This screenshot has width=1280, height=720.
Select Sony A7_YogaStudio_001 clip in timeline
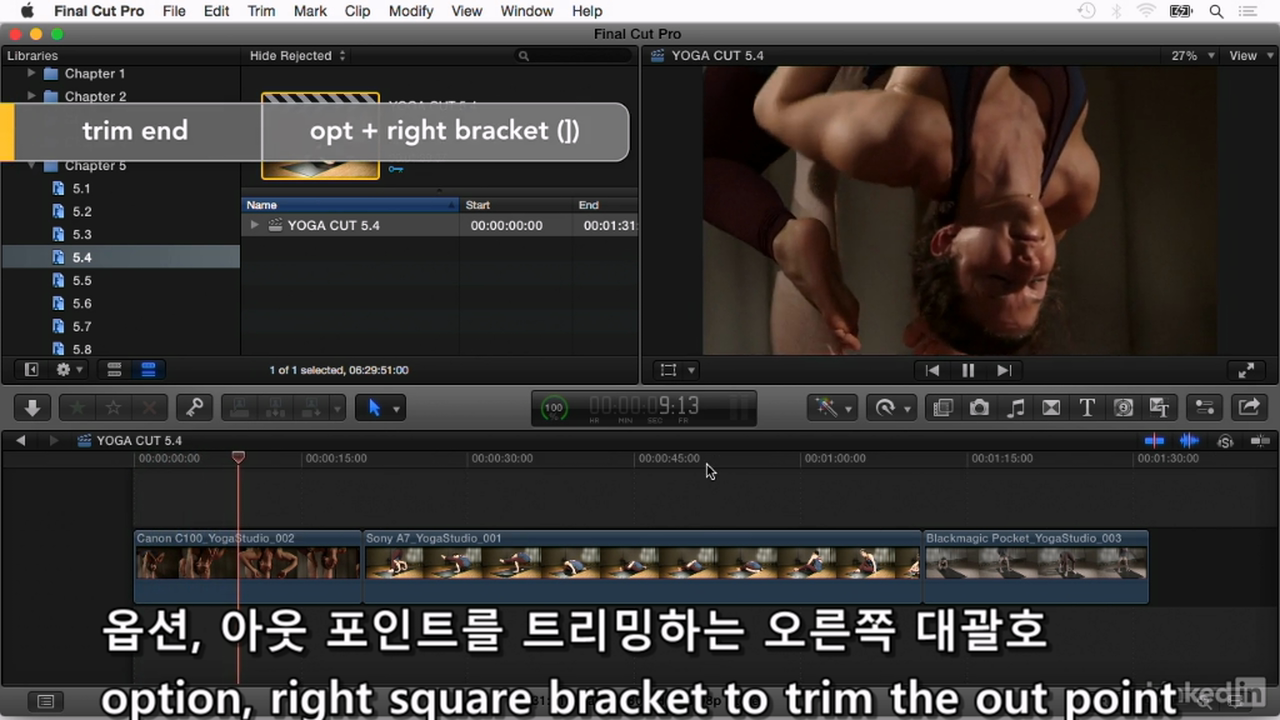point(641,565)
